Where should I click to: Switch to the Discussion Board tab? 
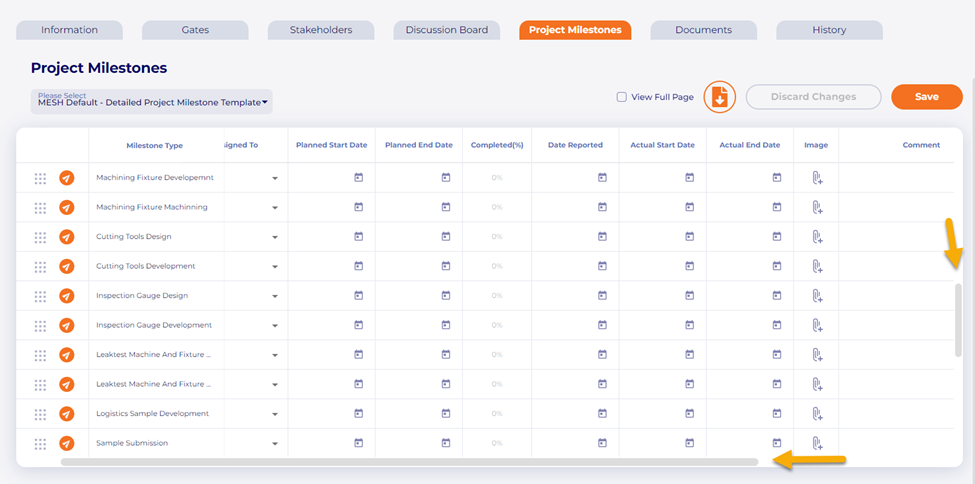tap(446, 30)
